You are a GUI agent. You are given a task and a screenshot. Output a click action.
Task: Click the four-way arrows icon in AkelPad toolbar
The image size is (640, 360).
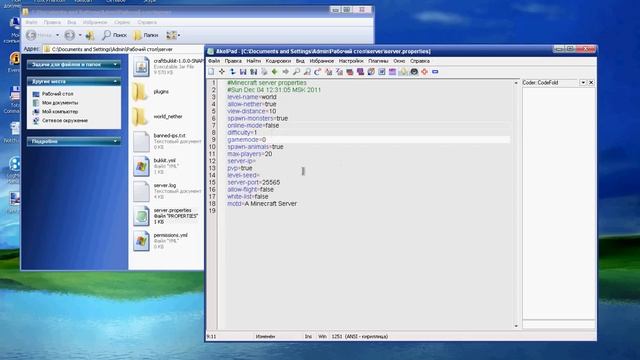coord(222,71)
